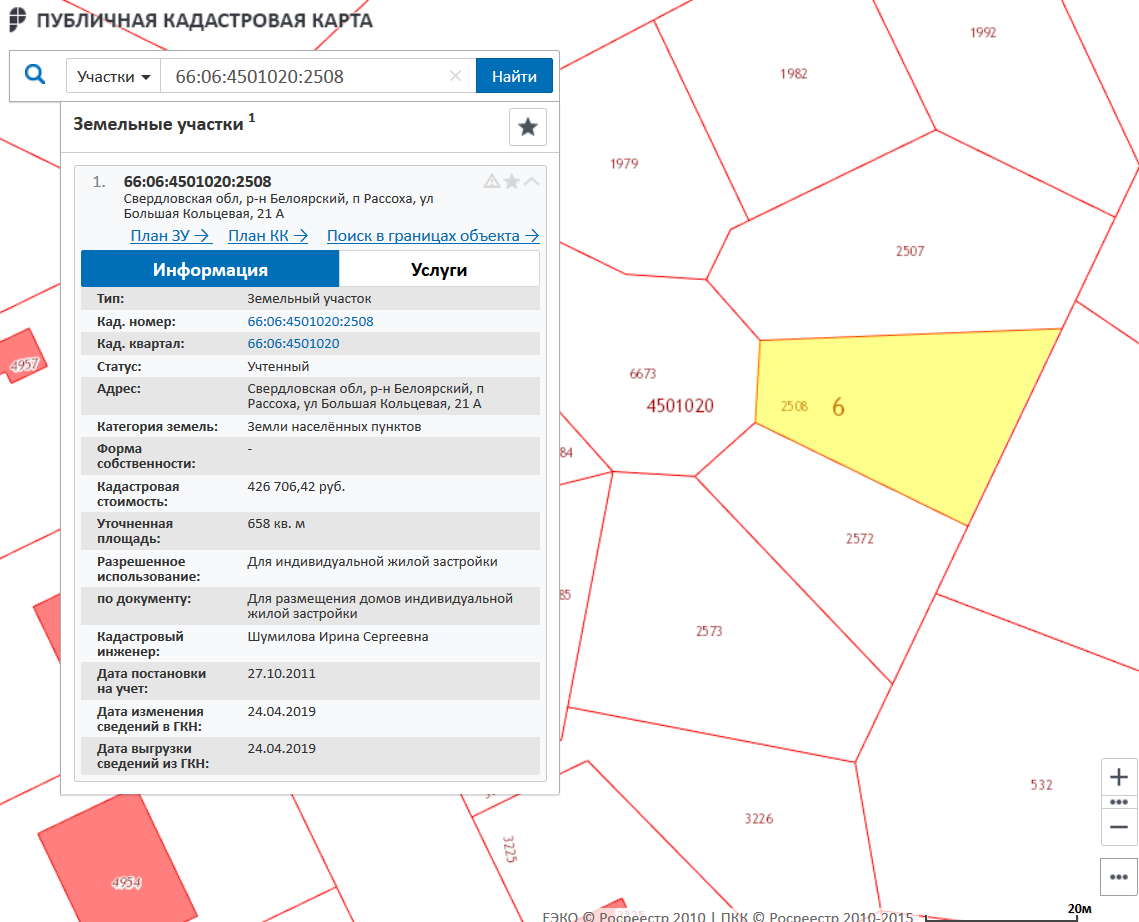Open the map tools three-dot menu button
The width and height of the screenshot is (1139, 922).
[1119, 877]
